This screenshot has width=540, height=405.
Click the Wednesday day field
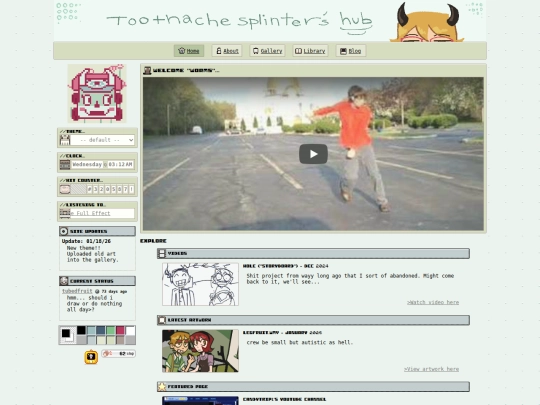pos(87,165)
